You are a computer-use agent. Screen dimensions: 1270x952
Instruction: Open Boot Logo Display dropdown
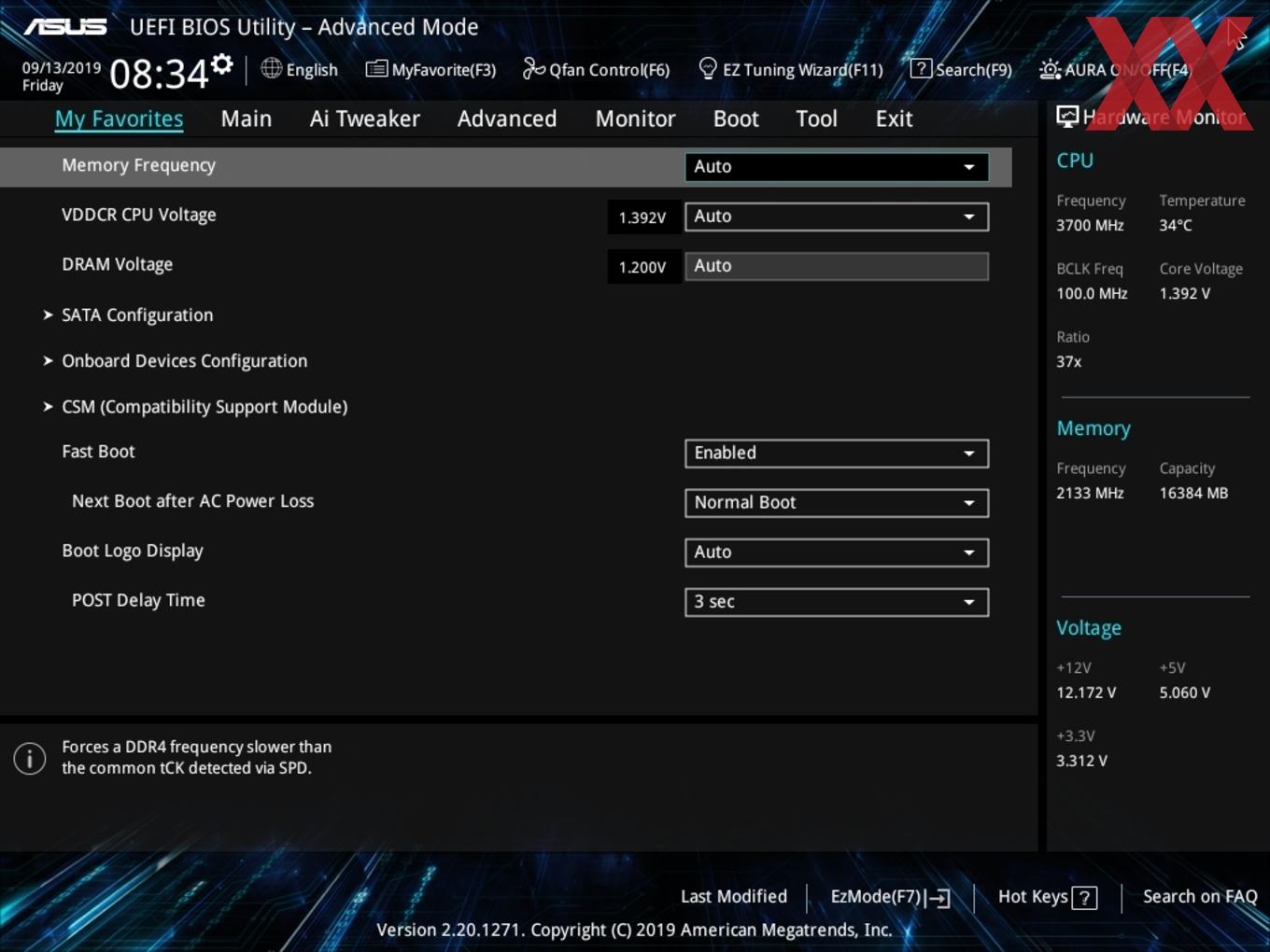point(837,553)
